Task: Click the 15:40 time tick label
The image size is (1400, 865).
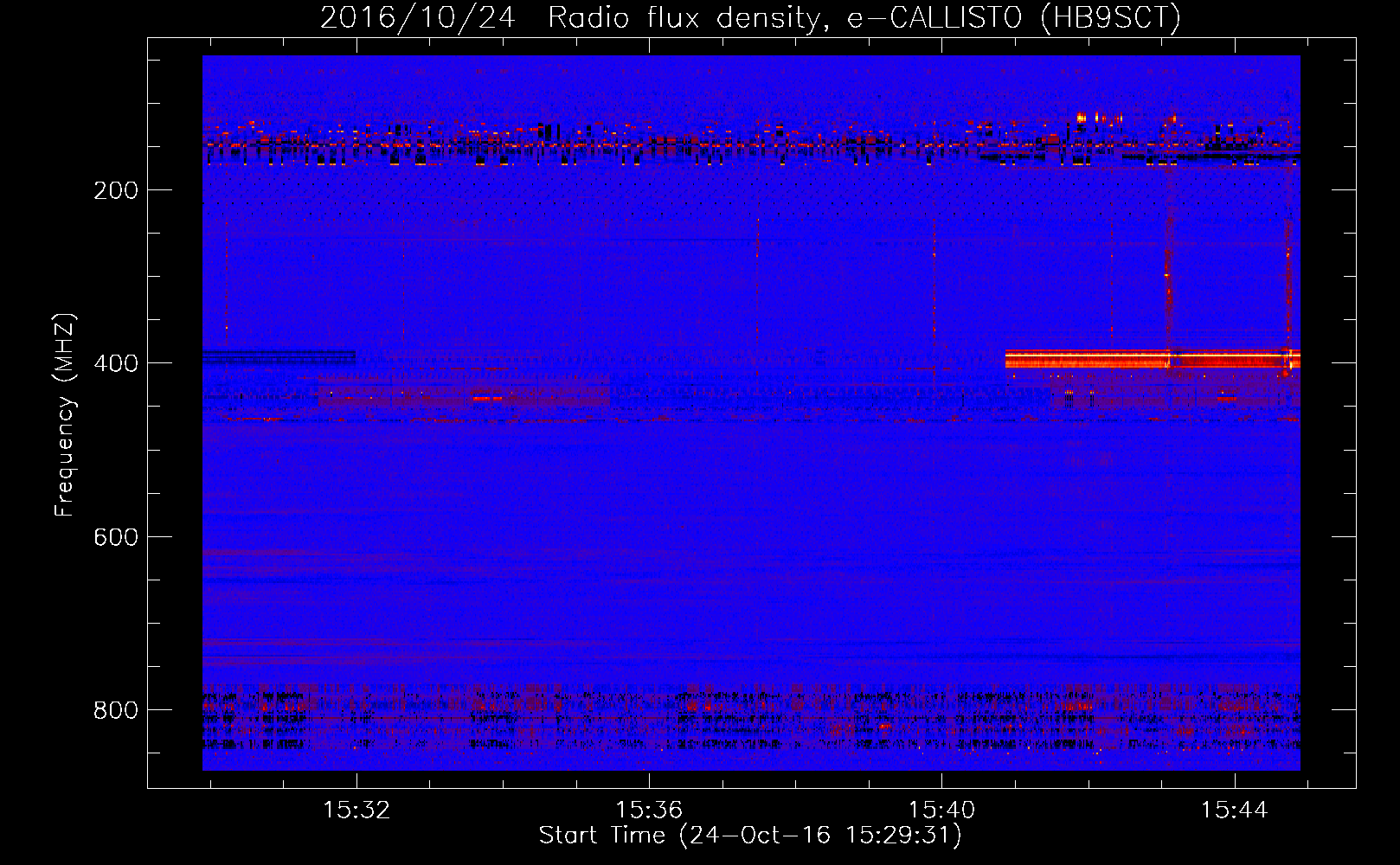Action: click(x=941, y=810)
